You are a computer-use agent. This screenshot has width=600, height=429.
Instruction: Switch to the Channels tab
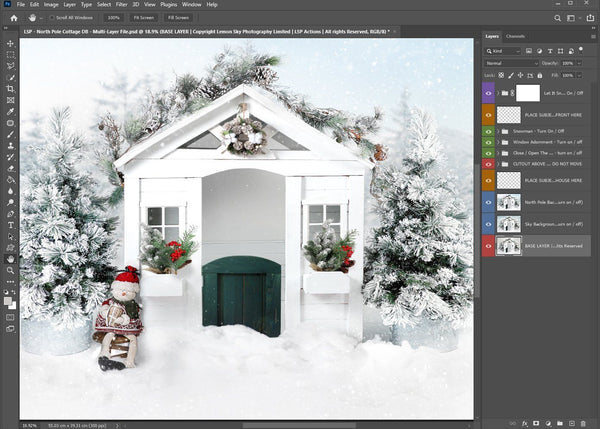[516, 36]
